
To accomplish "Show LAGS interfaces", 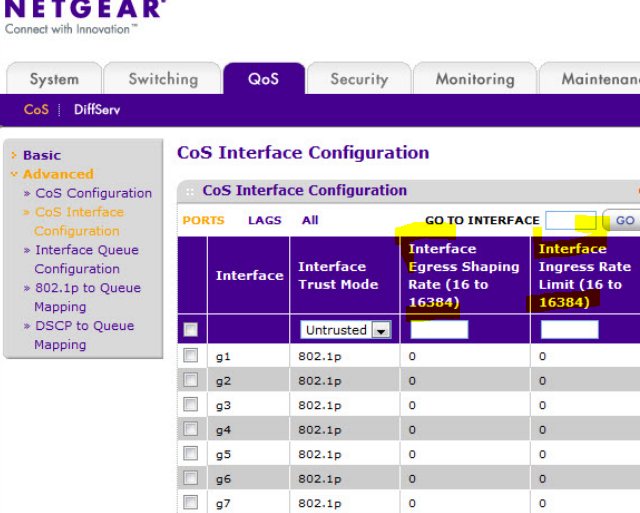I will (265, 220).
